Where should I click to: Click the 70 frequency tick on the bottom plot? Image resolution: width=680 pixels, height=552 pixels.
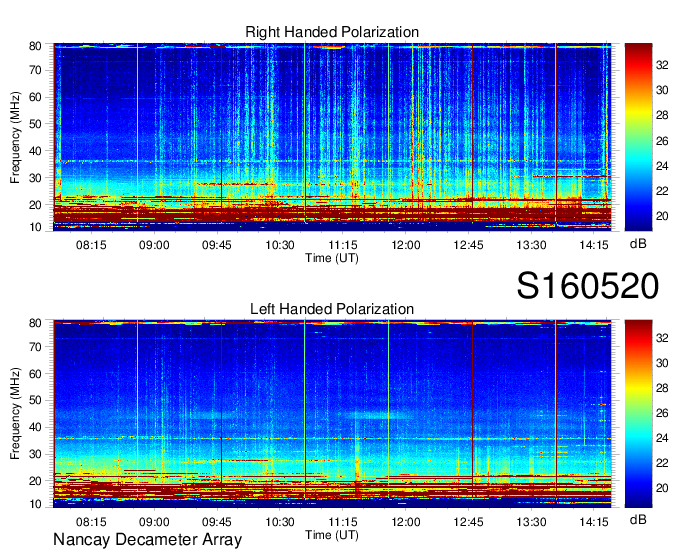coord(35,347)
